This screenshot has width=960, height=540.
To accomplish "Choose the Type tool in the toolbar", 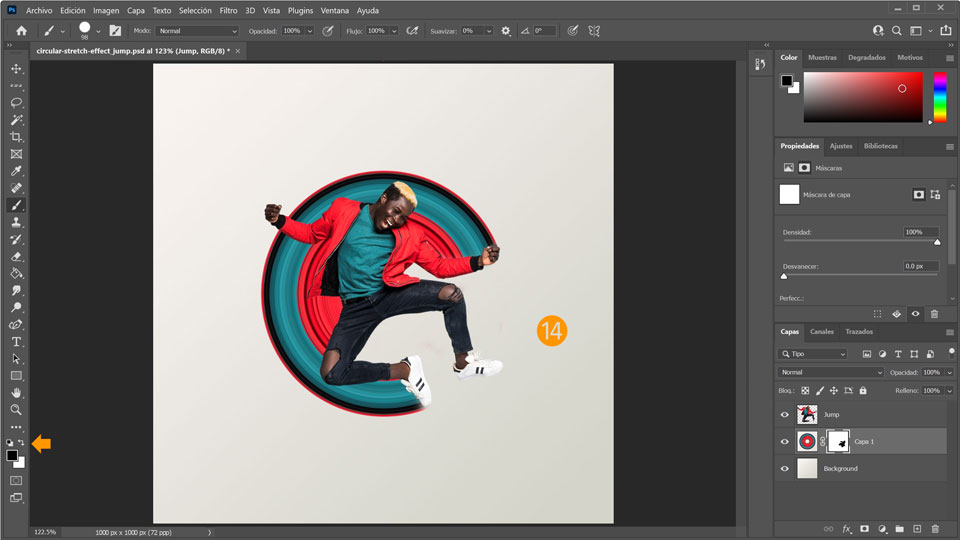I will click(x=16, y=342).
